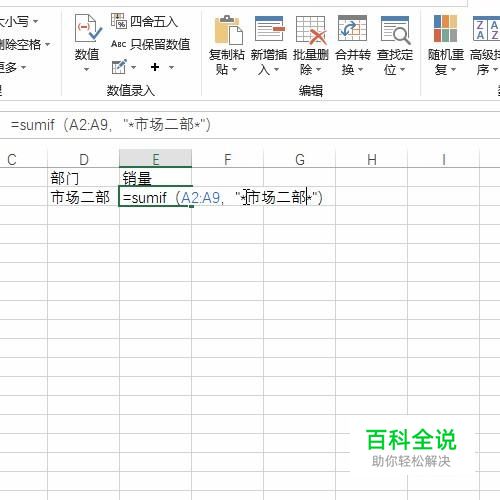
Task: Click the cell editing the sumif formula
Action: coord(156,197)
